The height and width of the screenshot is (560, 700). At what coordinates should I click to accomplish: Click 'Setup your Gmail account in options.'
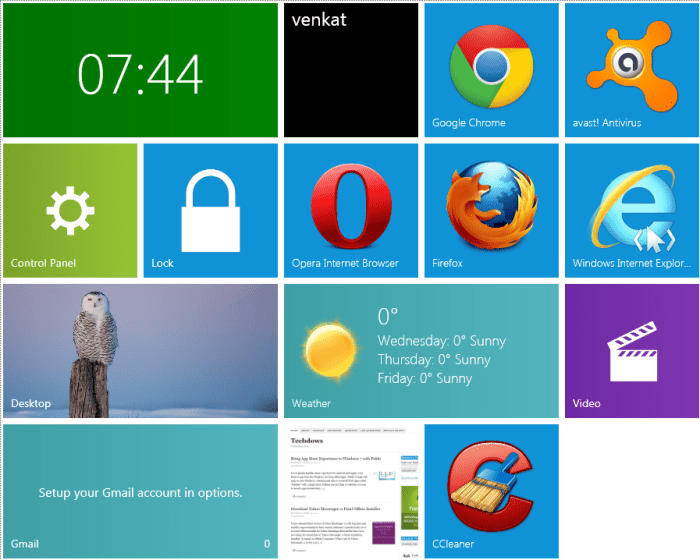coord(140,493)
